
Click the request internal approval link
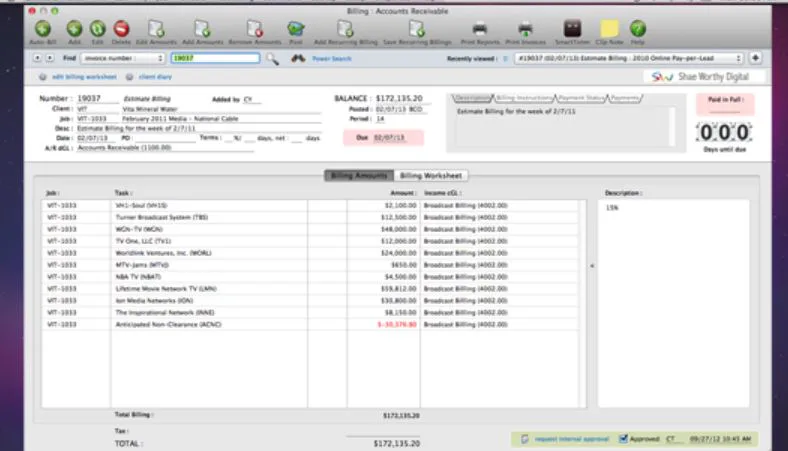(571, 439)
